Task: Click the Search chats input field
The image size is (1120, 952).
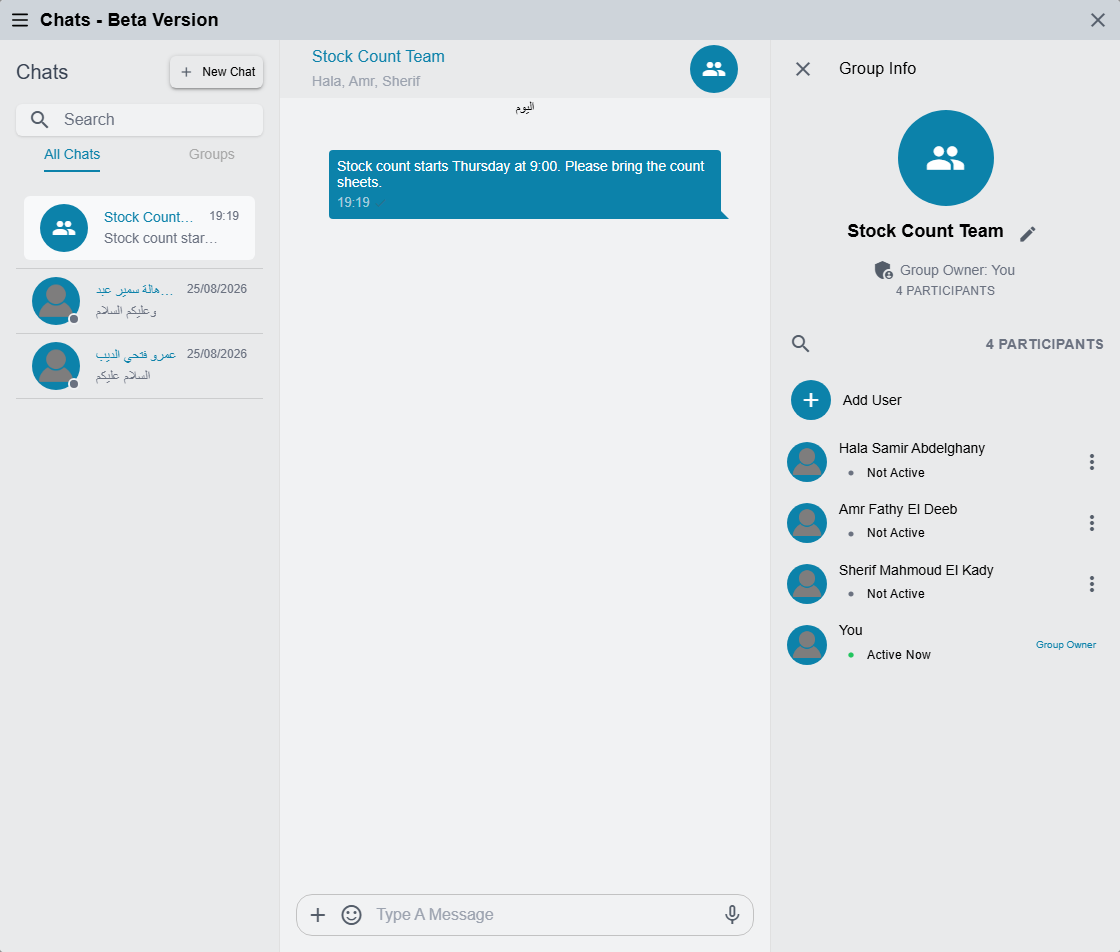Action: coord(139,120)
